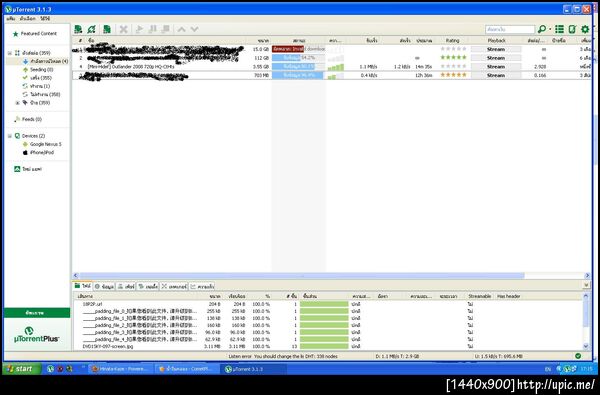Switch to the Info tab
600x395 pixels.
pos(104,286)
